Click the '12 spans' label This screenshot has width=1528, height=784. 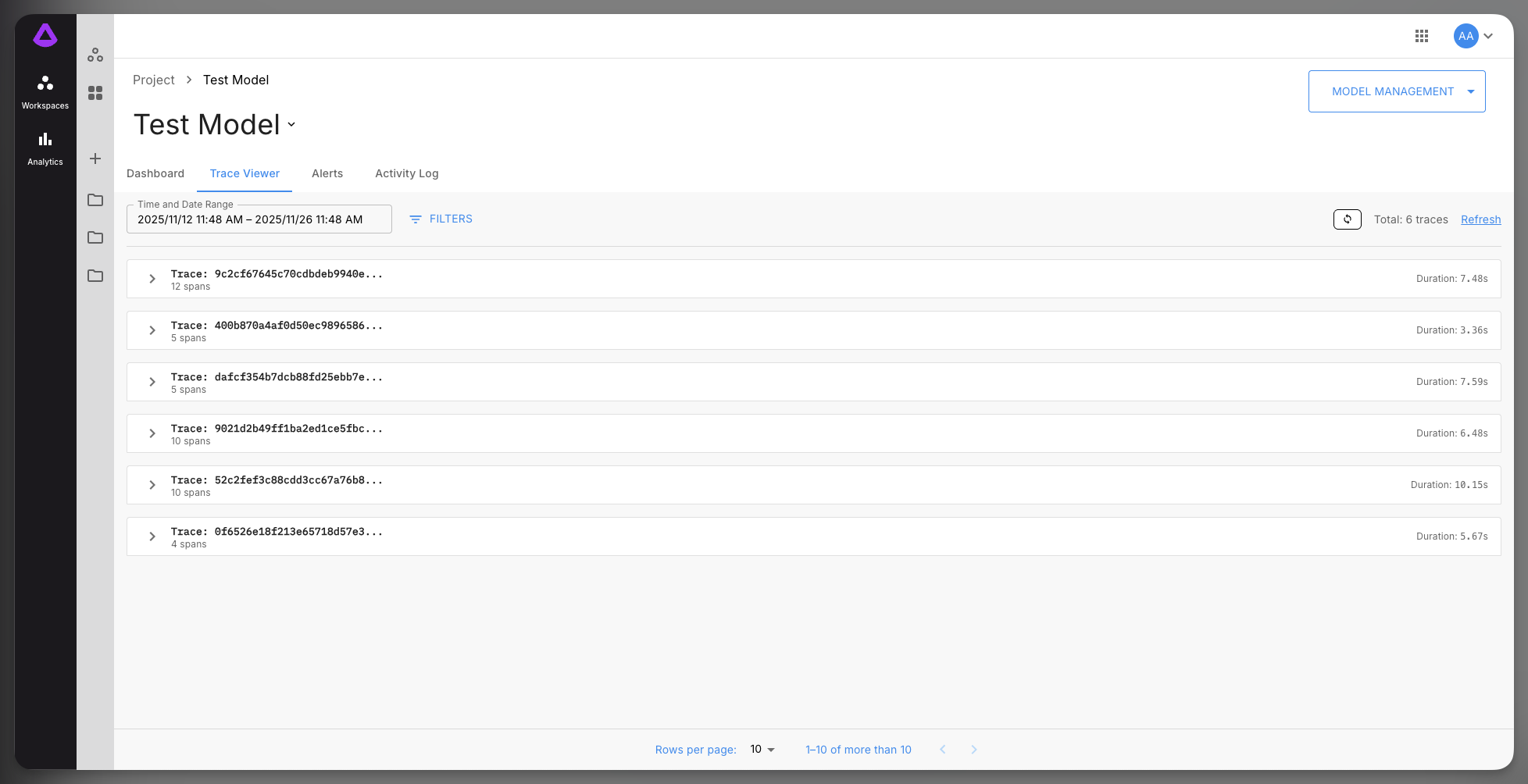(x=191, y=287)
